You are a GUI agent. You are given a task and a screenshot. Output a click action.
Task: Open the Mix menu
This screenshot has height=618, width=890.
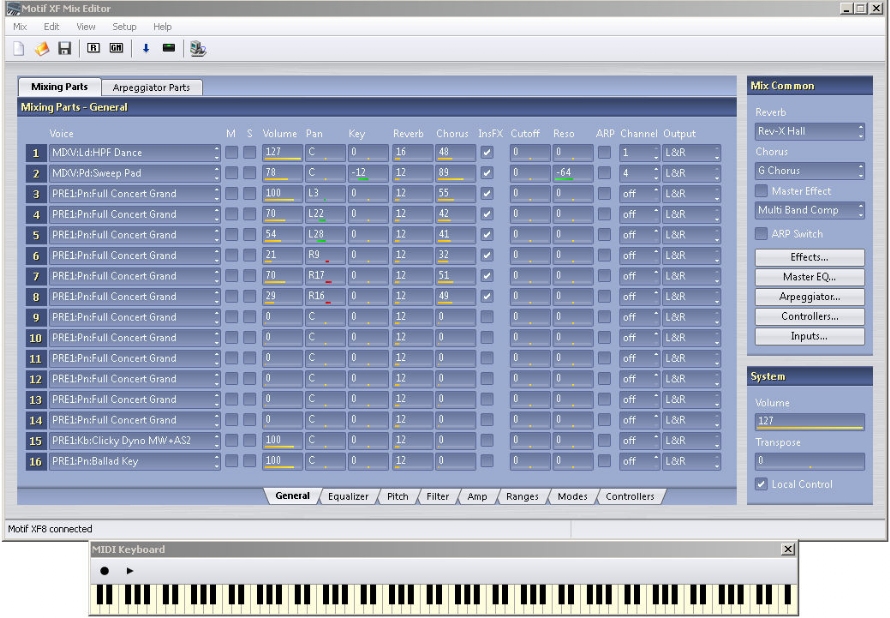(x=20, y=27)
